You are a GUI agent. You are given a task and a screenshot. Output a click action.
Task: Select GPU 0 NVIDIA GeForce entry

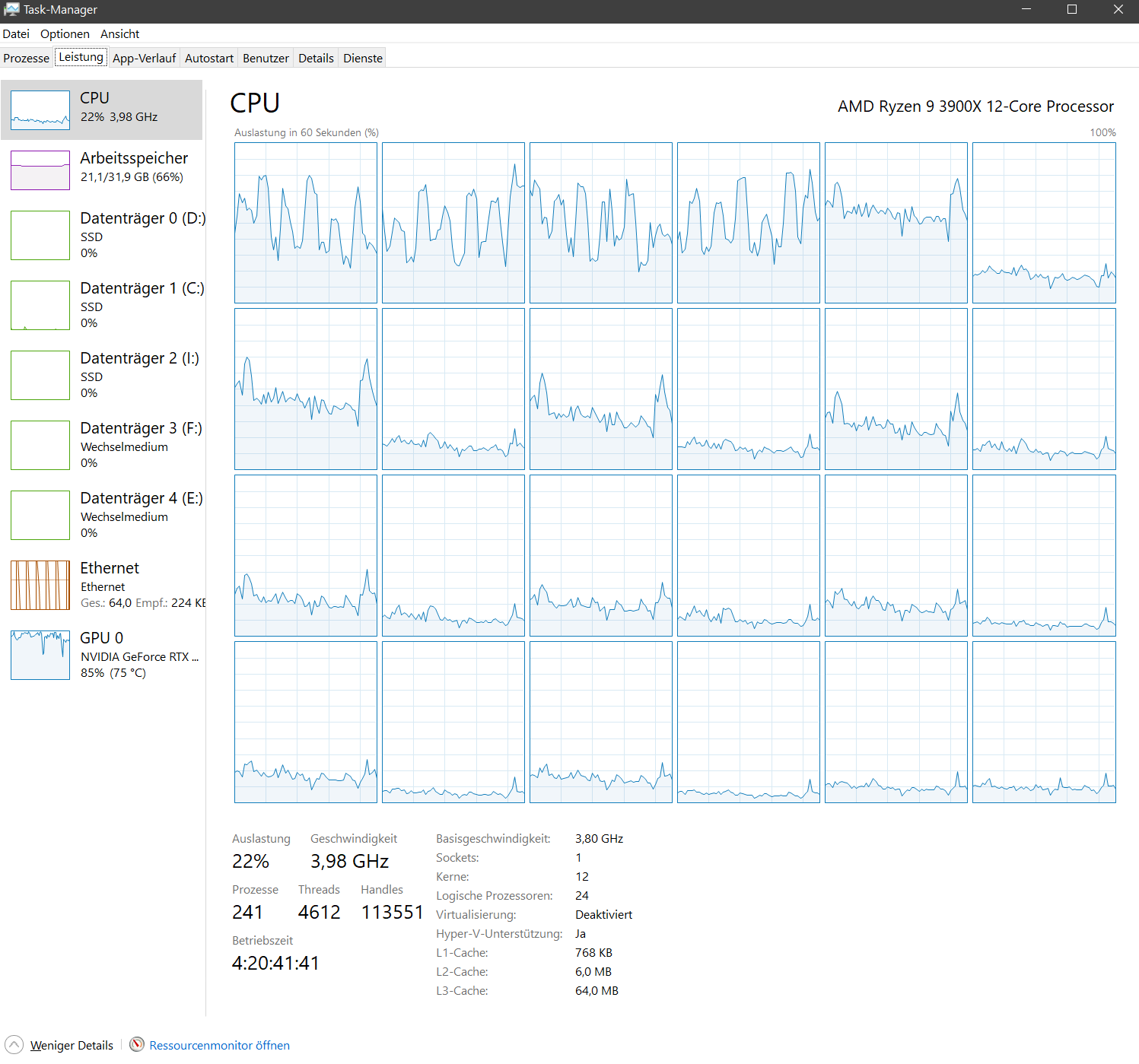pos(102,655)
